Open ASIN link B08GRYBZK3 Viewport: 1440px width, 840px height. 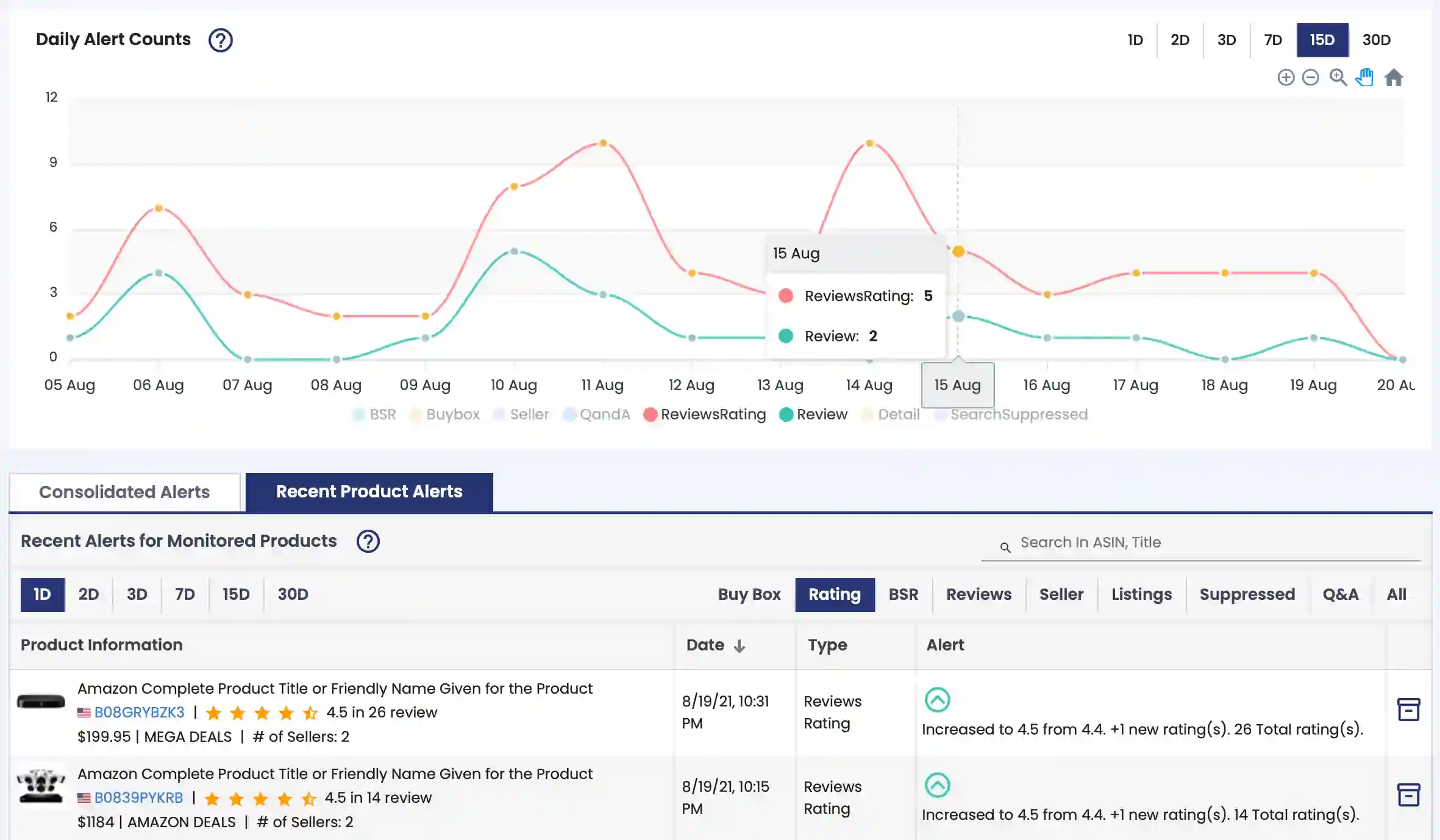pyautogui.click(x=139, y=712)
